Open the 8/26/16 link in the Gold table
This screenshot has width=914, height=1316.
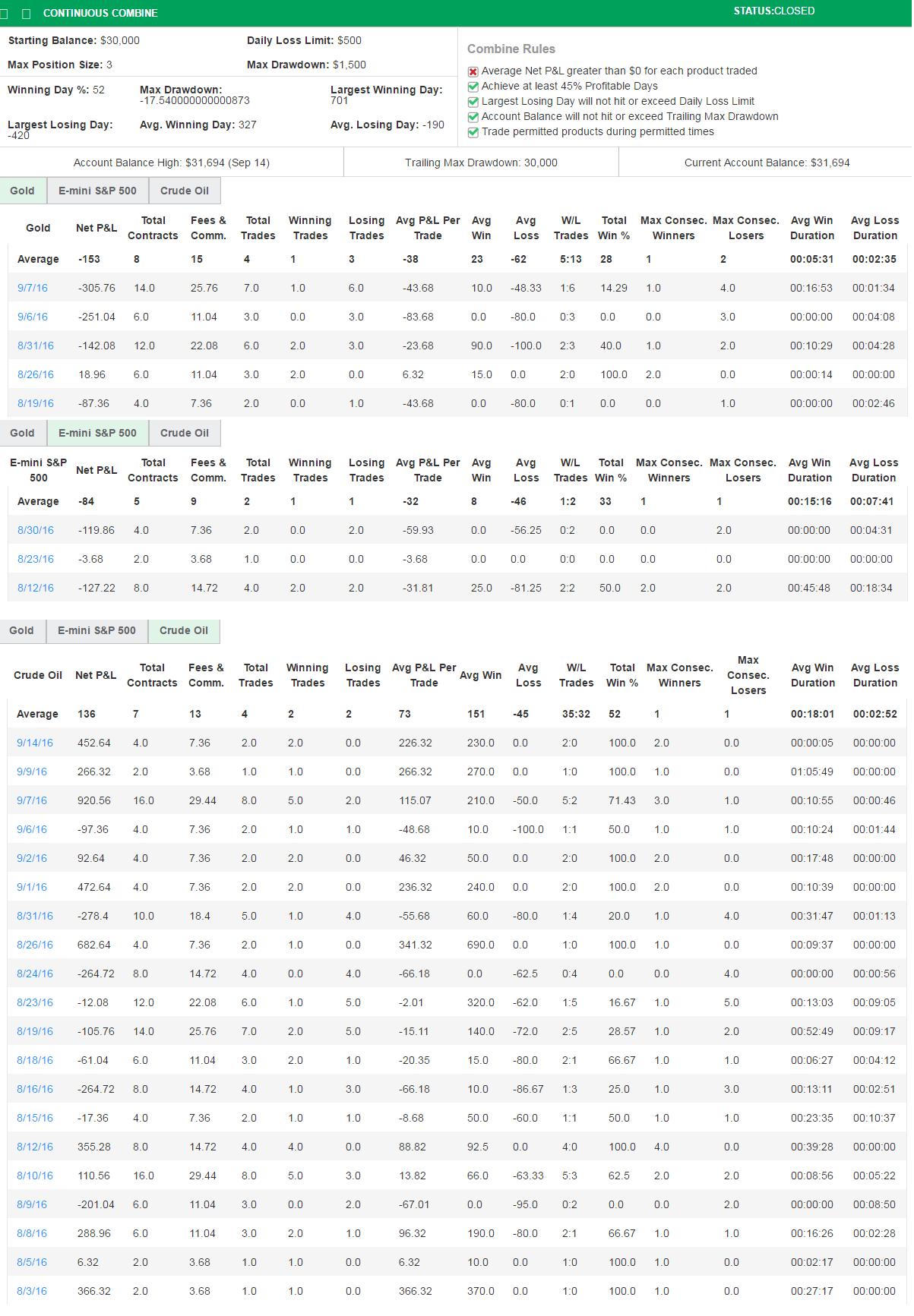point(36,374)
